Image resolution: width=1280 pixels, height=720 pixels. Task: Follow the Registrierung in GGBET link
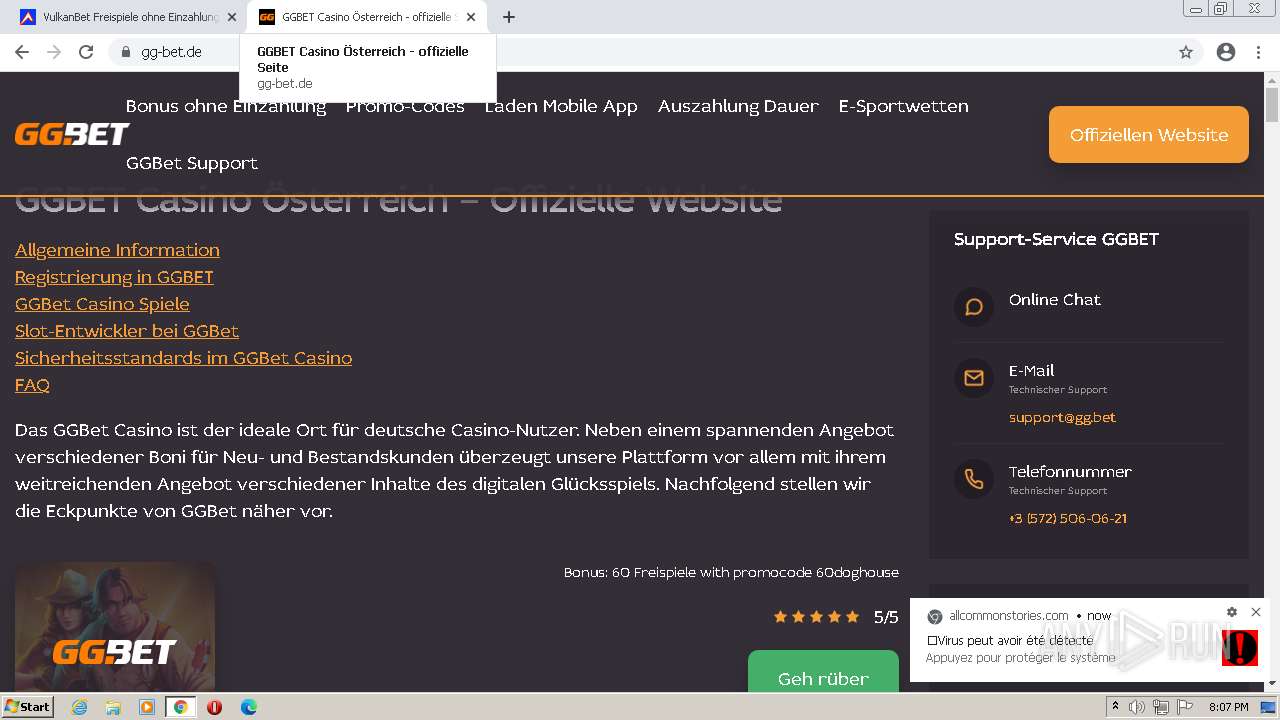(x=114, y=277)
